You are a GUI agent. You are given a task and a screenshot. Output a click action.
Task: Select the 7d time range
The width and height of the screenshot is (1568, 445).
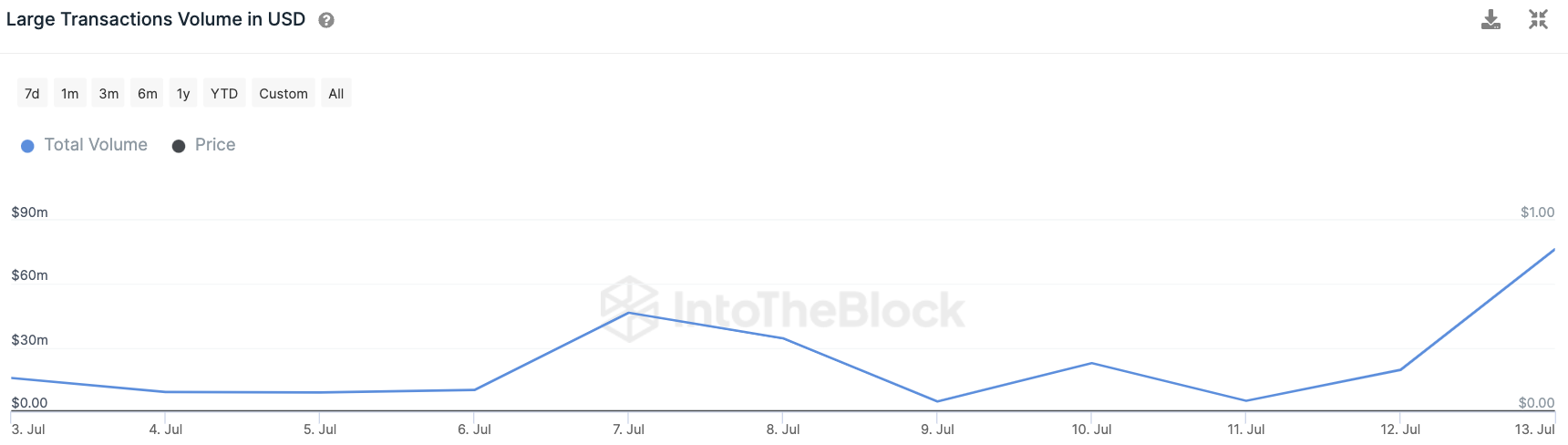click(32, 93)
